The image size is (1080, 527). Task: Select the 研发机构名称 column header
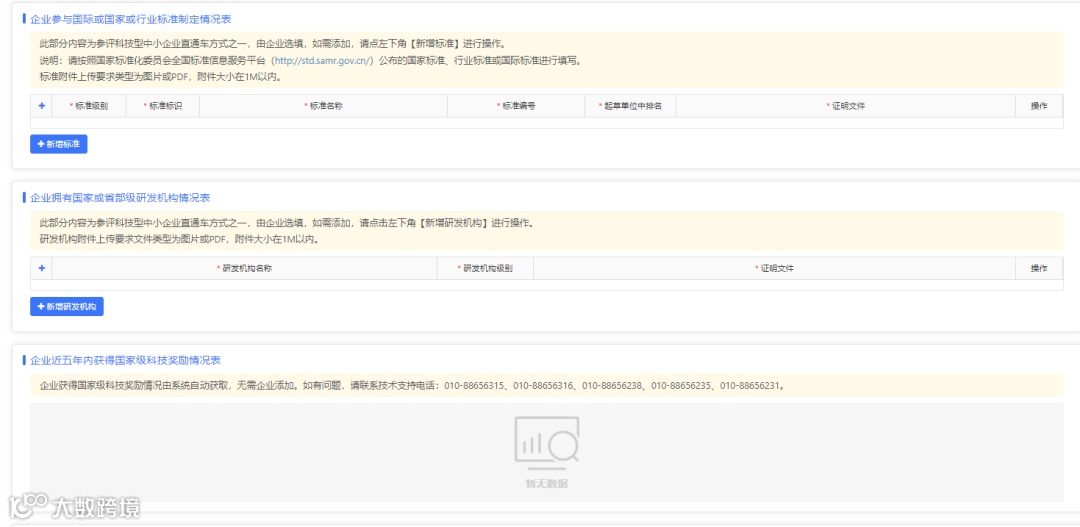245,268
